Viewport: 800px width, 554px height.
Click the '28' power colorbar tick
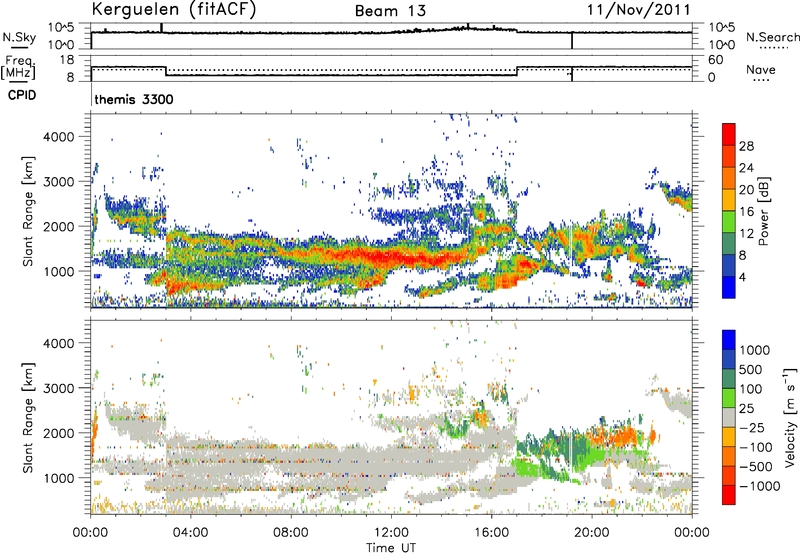[x=746, y=146]
